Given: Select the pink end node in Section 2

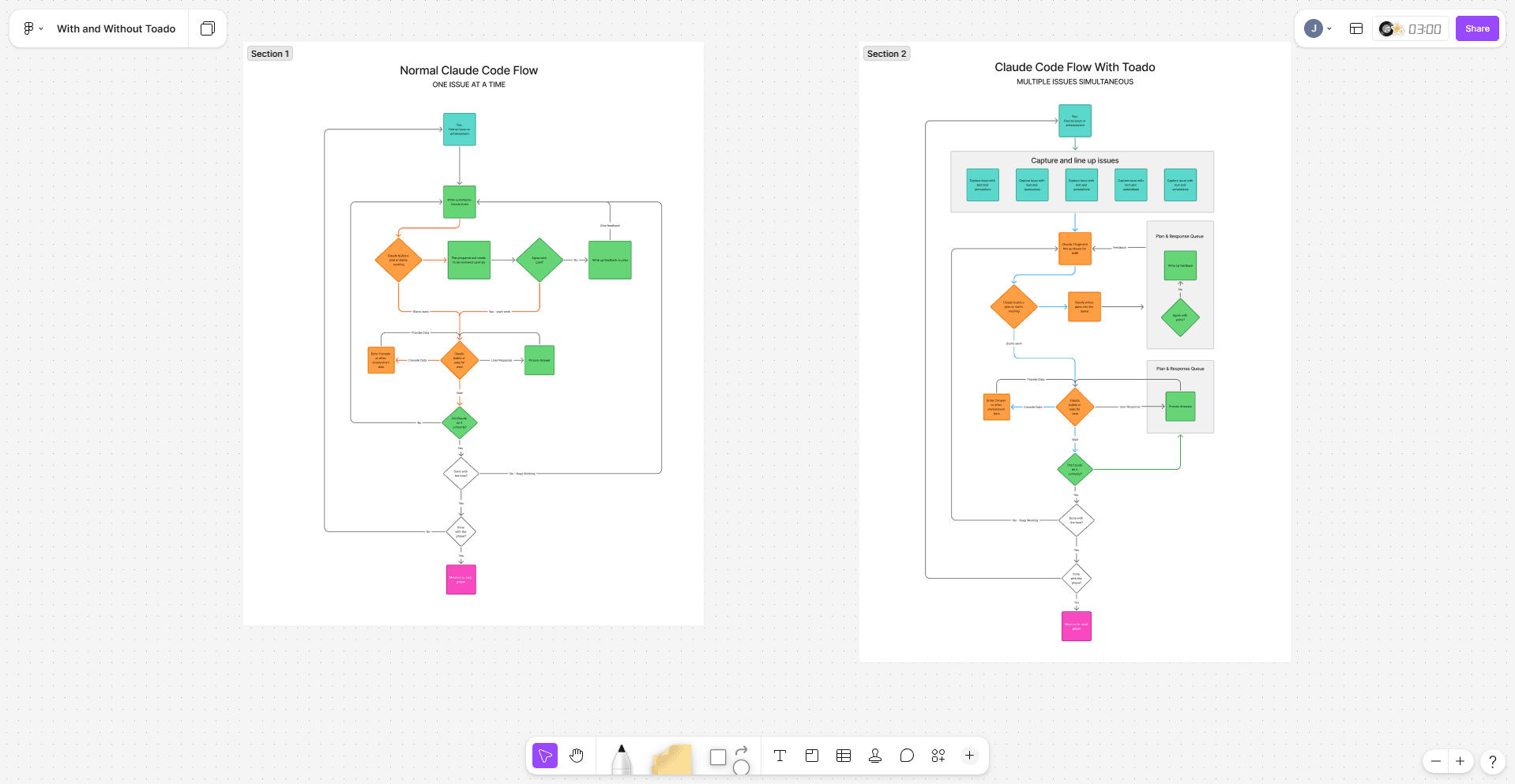Looking at the screenshot, I should coord(1076,625).
